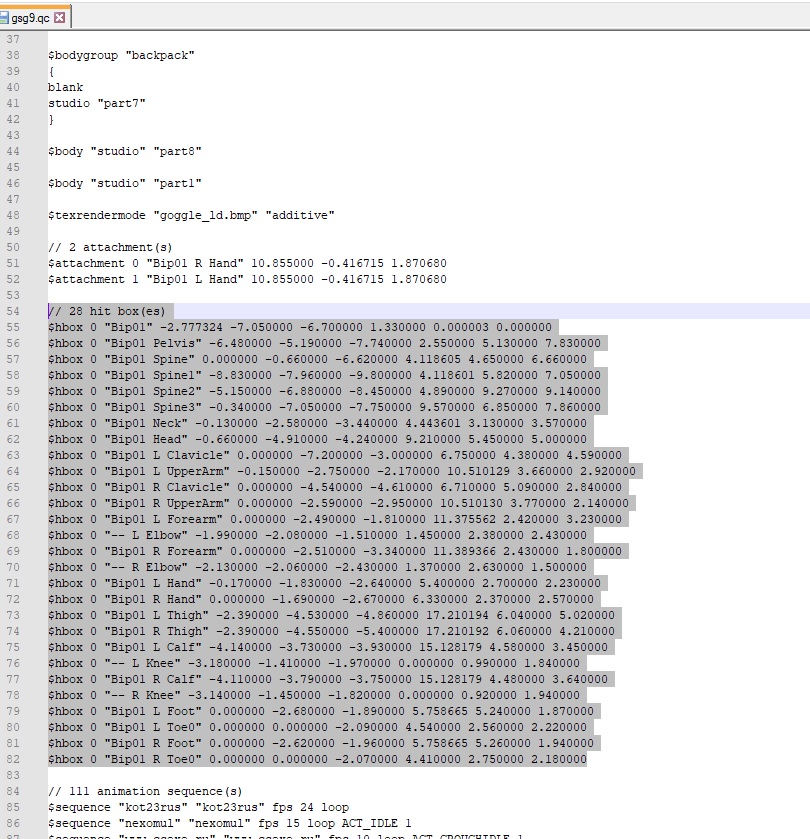Click the $body "studio" "part8" line

125,151
